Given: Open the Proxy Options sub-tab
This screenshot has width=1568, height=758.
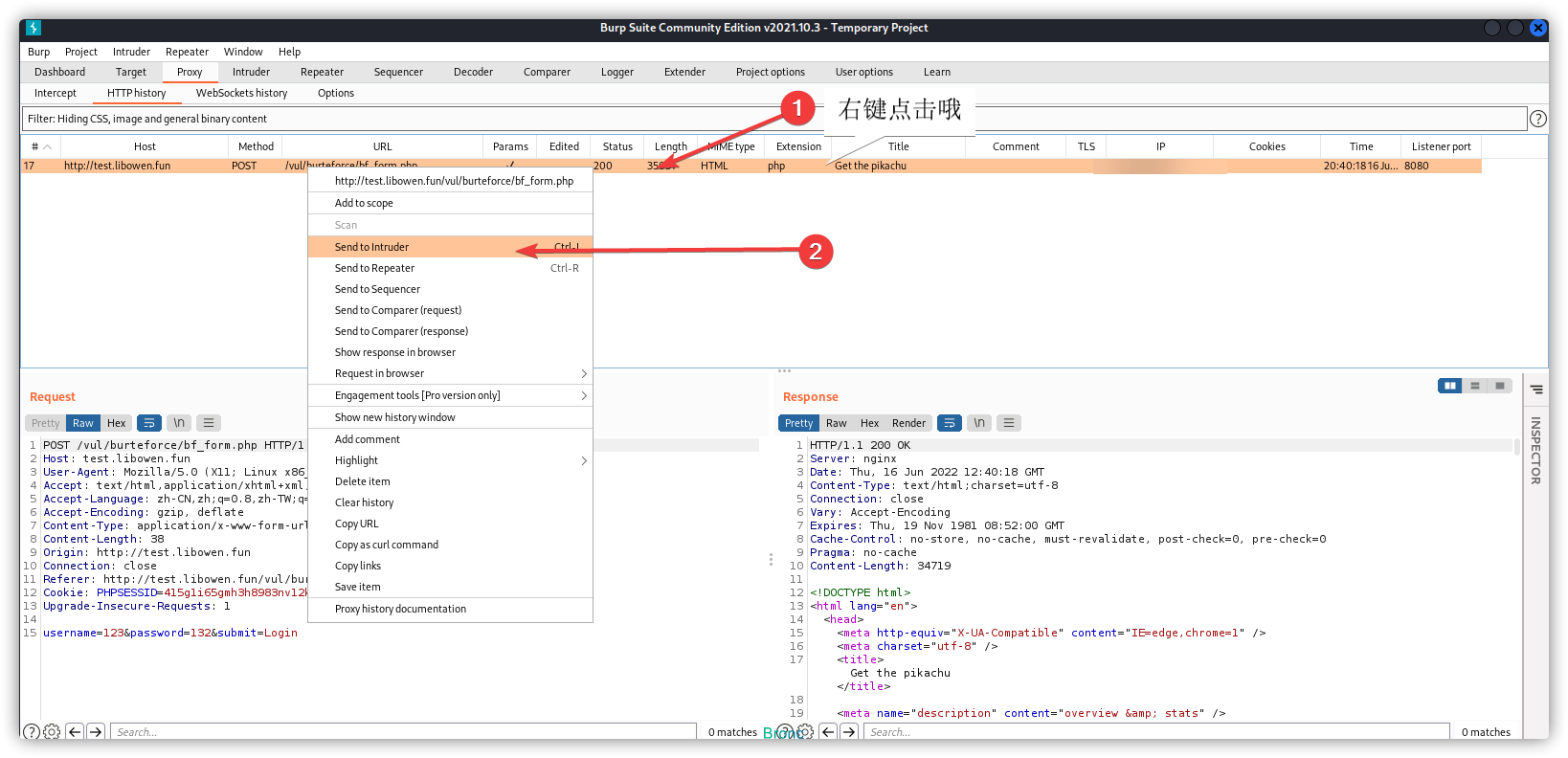Looking at the screenshot, I should tap(336, 93).
